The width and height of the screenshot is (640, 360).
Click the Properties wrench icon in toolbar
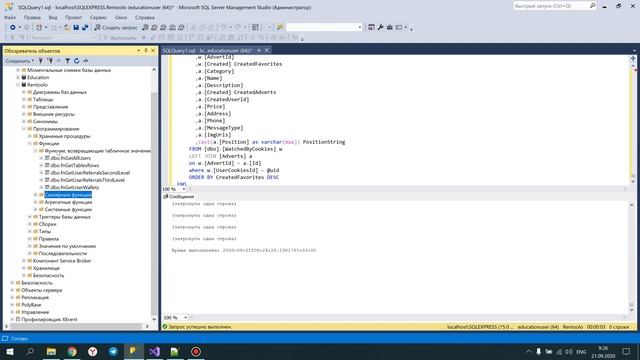coord(380,27)
